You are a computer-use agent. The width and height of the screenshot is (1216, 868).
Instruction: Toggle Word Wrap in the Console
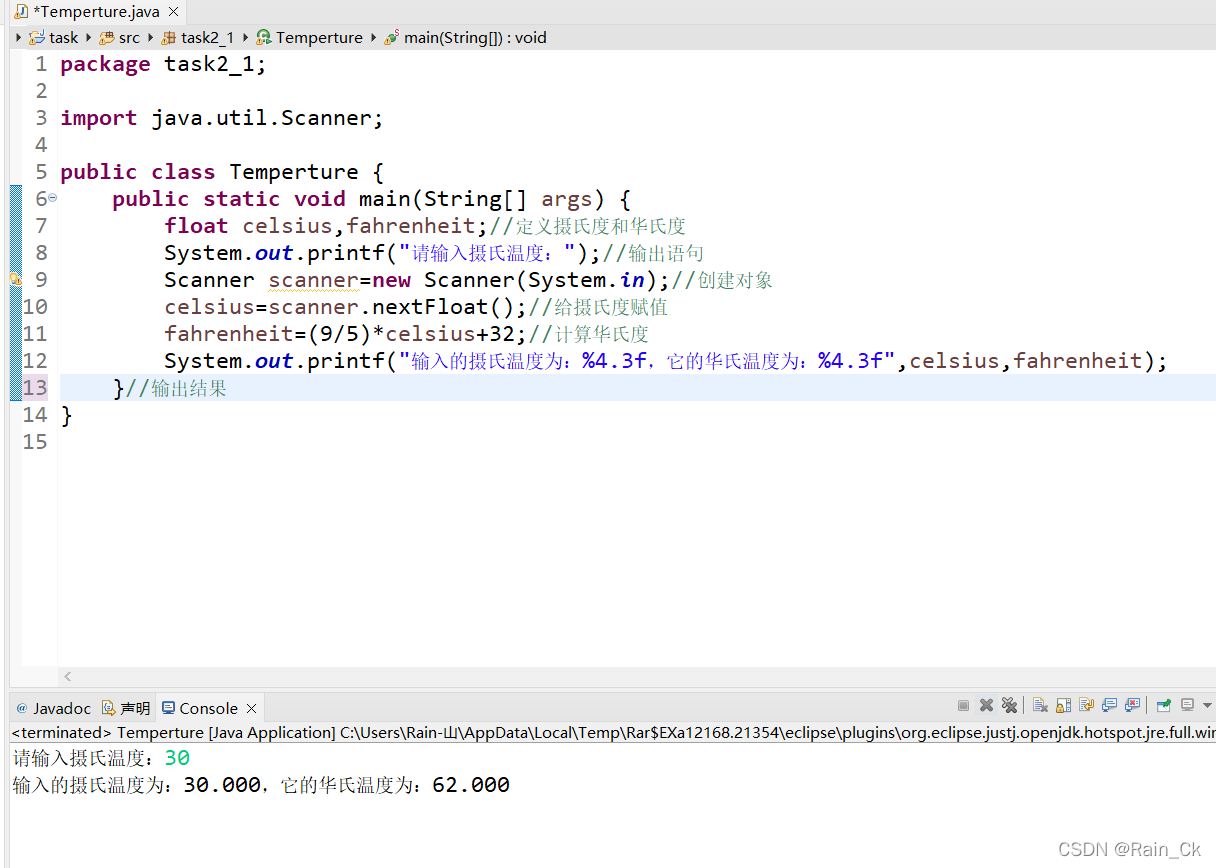pos(1086,705)
